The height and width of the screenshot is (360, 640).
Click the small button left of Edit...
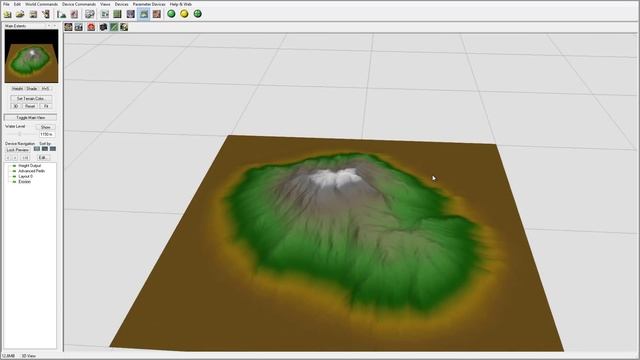click(25, 158)
